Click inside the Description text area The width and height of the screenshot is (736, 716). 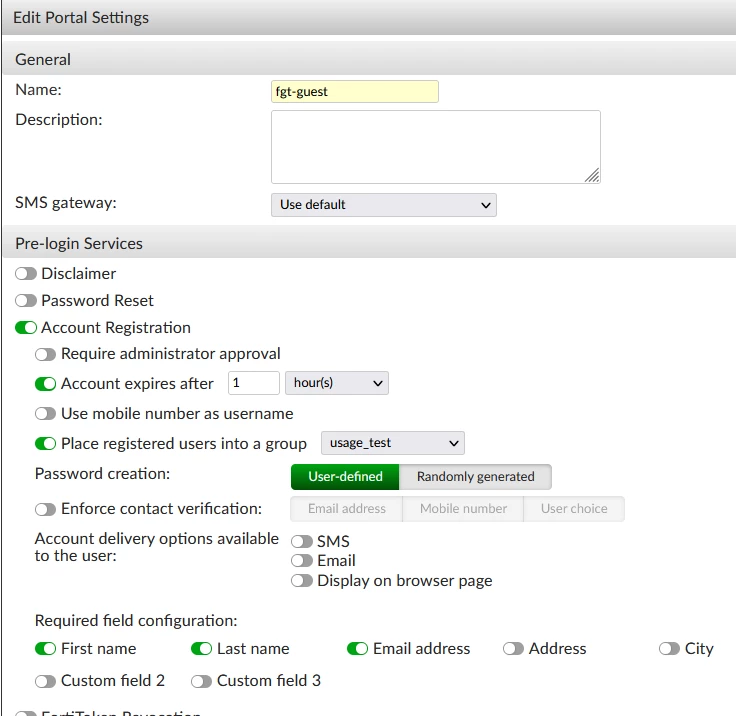(436, 147)
